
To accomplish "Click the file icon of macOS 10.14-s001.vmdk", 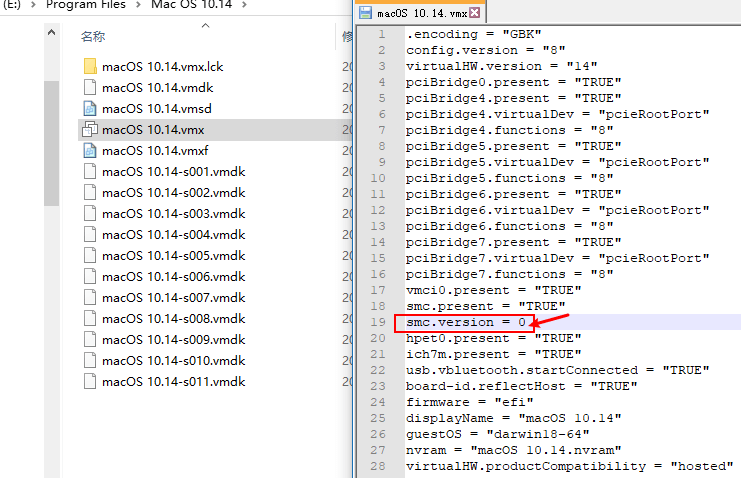I will coord(90,171).
